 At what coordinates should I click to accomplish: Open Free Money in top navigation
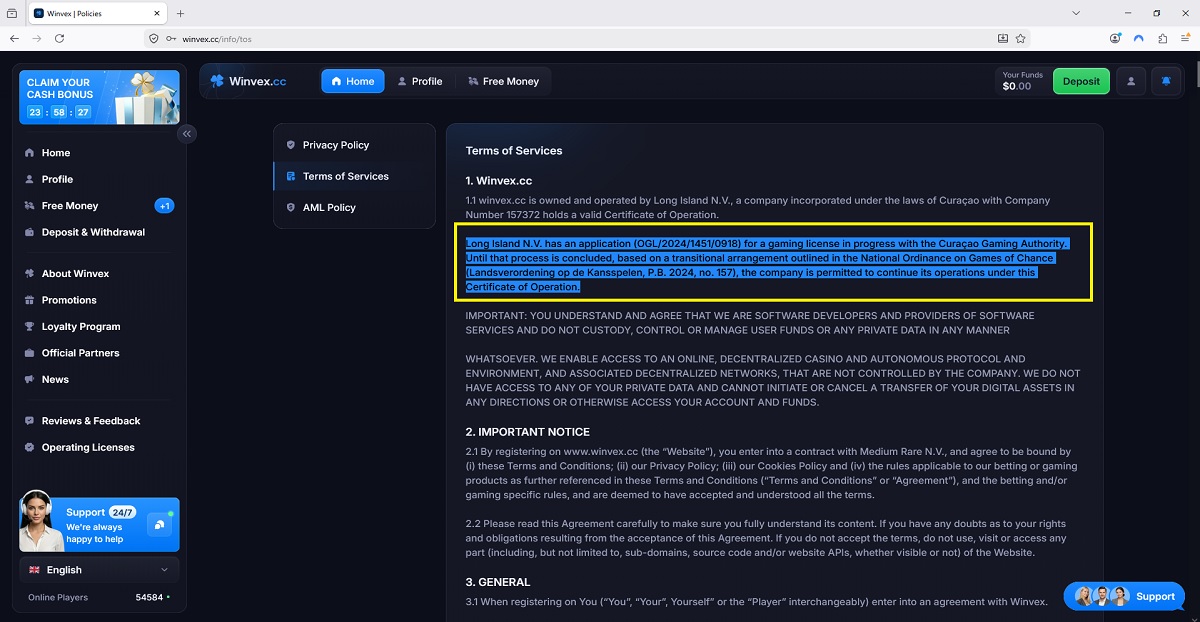click(502, 81)
